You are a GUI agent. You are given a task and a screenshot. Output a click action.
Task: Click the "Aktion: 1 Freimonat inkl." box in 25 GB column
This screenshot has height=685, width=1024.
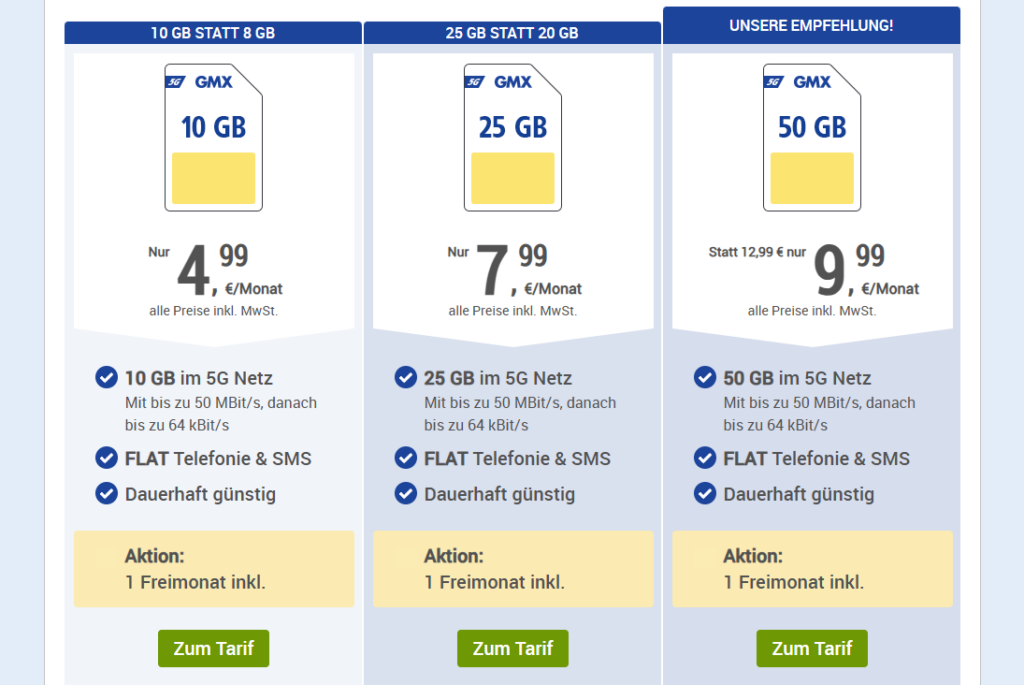click(x=513, y=568)
